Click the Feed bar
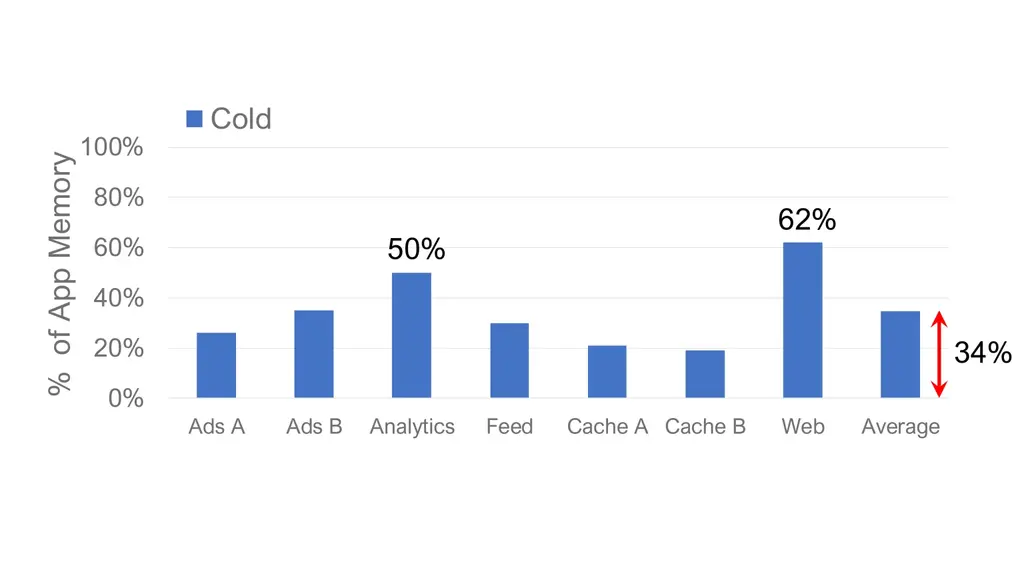1024x576 pixels. (x=509, y=360)
